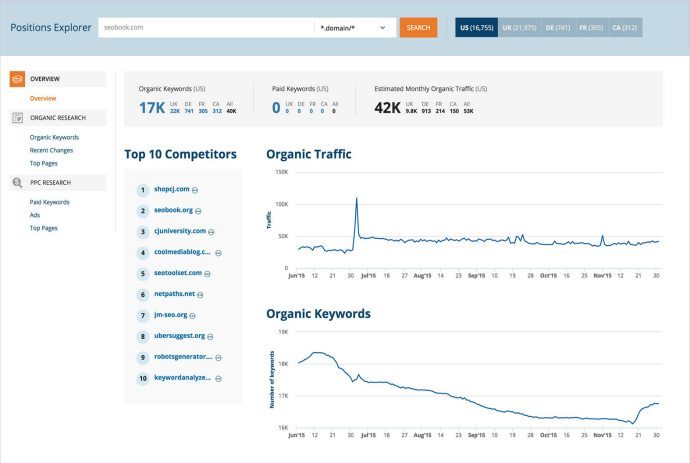Open the PPC RESEARCH sidebar section
Image resolution: width=690 pixels, height=463 pixels.
[x=58, y=183]
